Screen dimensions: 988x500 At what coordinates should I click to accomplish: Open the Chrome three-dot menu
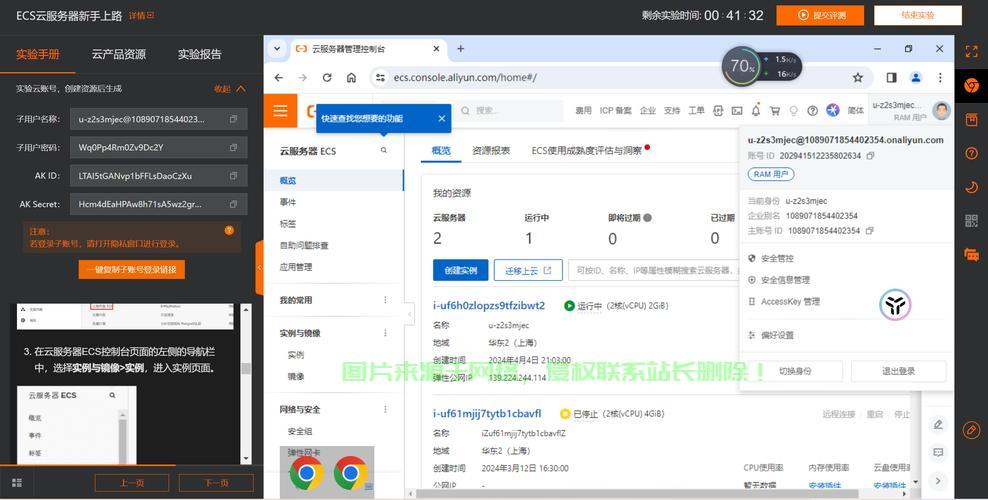tap(940, 77)
